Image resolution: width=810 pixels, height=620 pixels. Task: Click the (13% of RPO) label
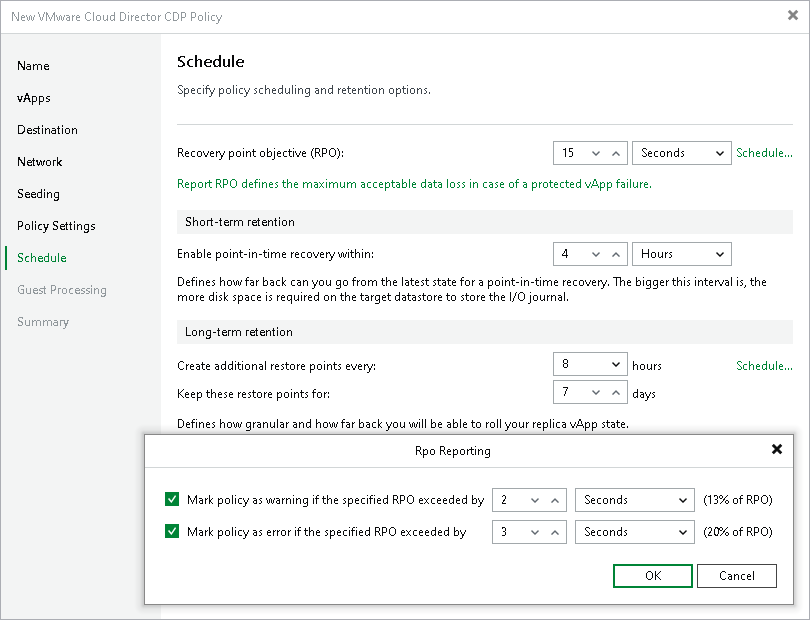738,500
